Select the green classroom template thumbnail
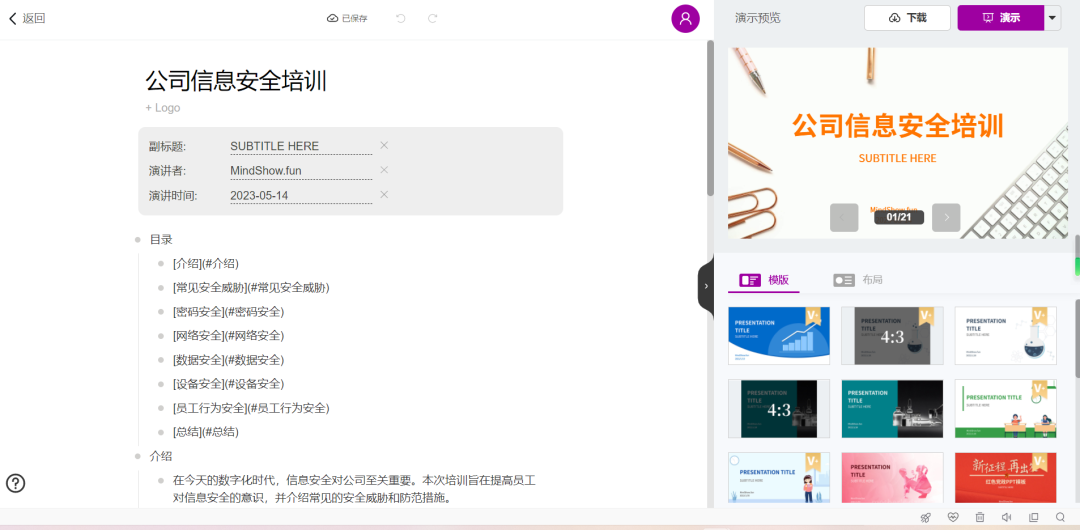This screenshot has width=1080, height=530. tap(1006, 408)
